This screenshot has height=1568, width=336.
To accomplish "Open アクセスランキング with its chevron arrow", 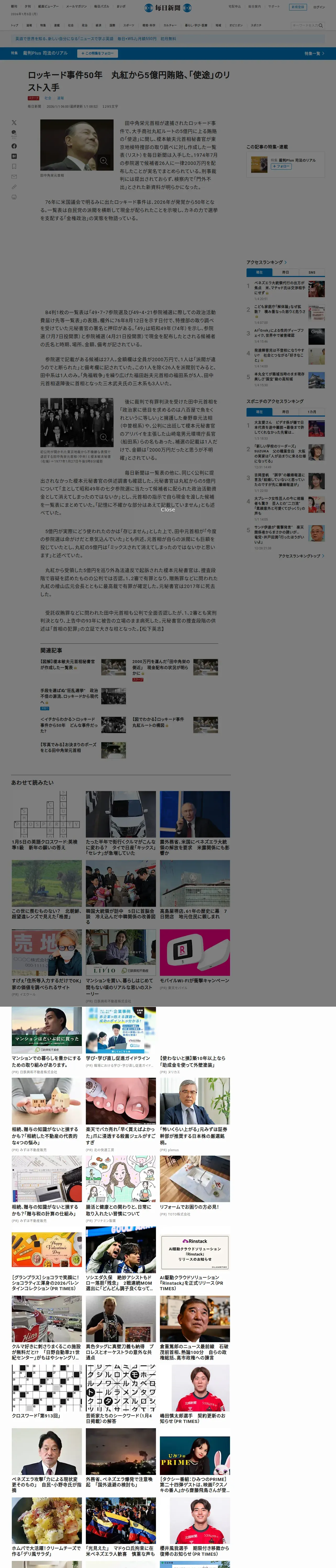I will tap(266, 262).
